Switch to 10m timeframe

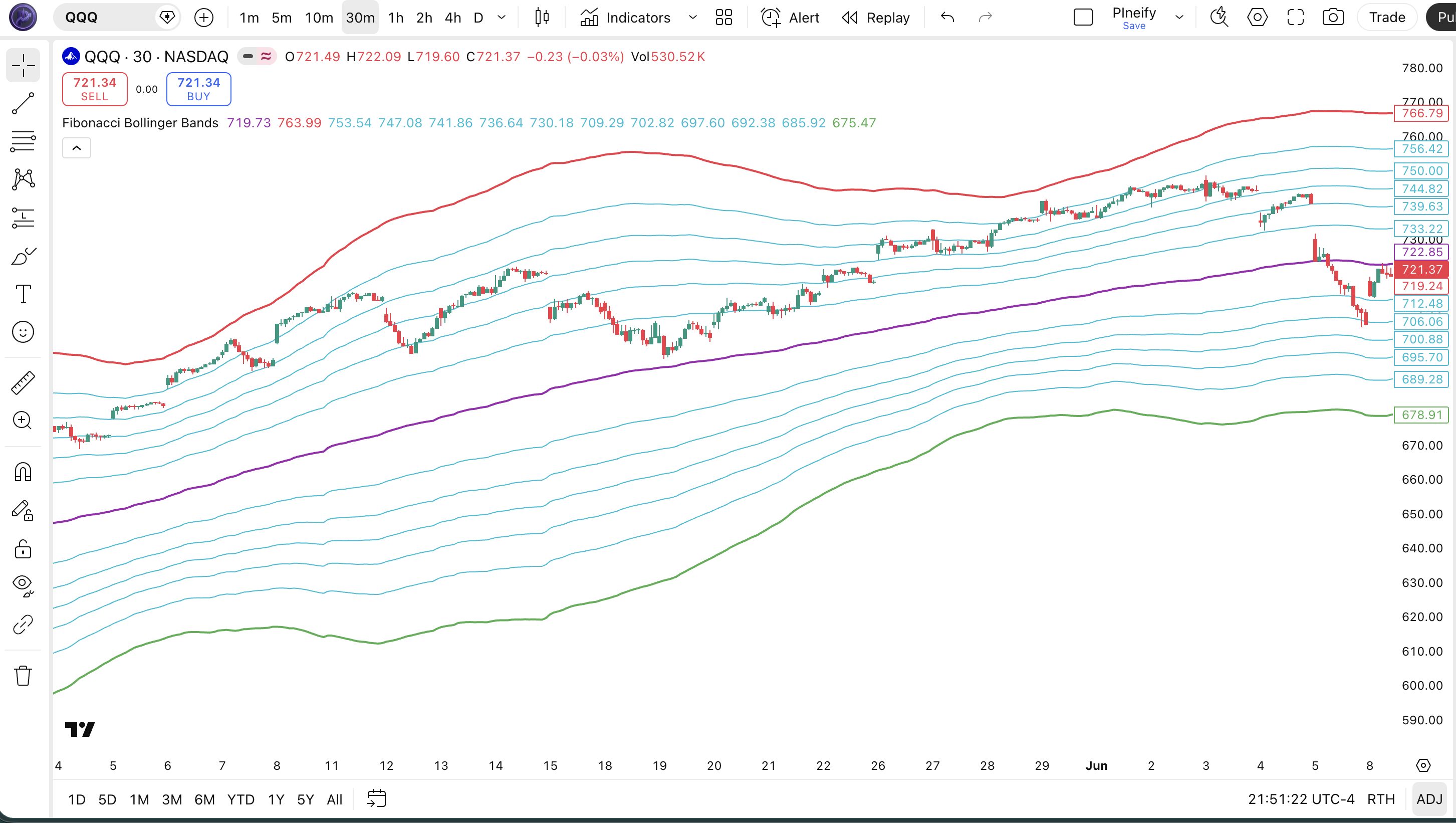[x=319, y=18]
